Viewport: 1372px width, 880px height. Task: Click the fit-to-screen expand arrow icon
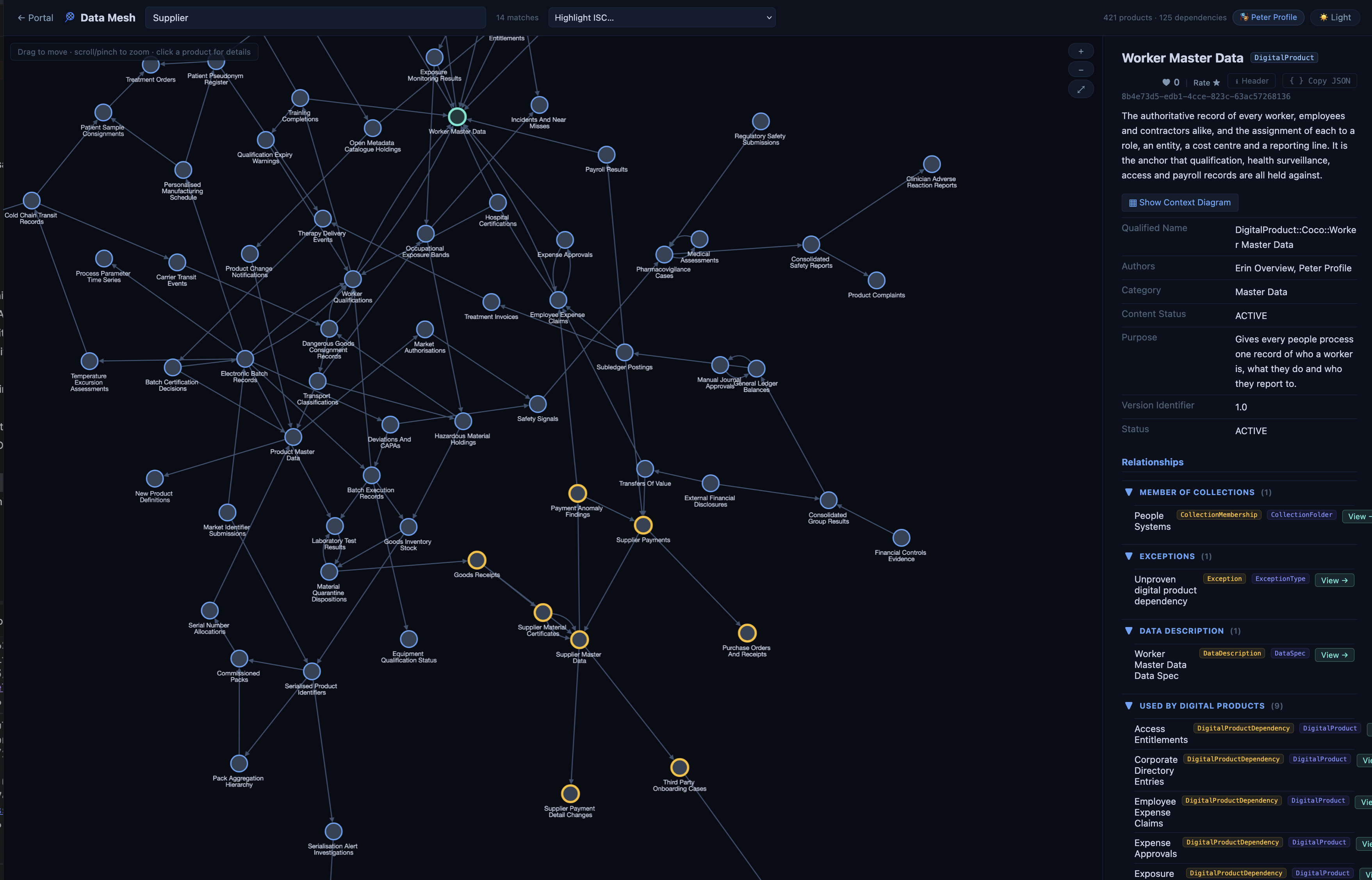[x=1081, y=89]
